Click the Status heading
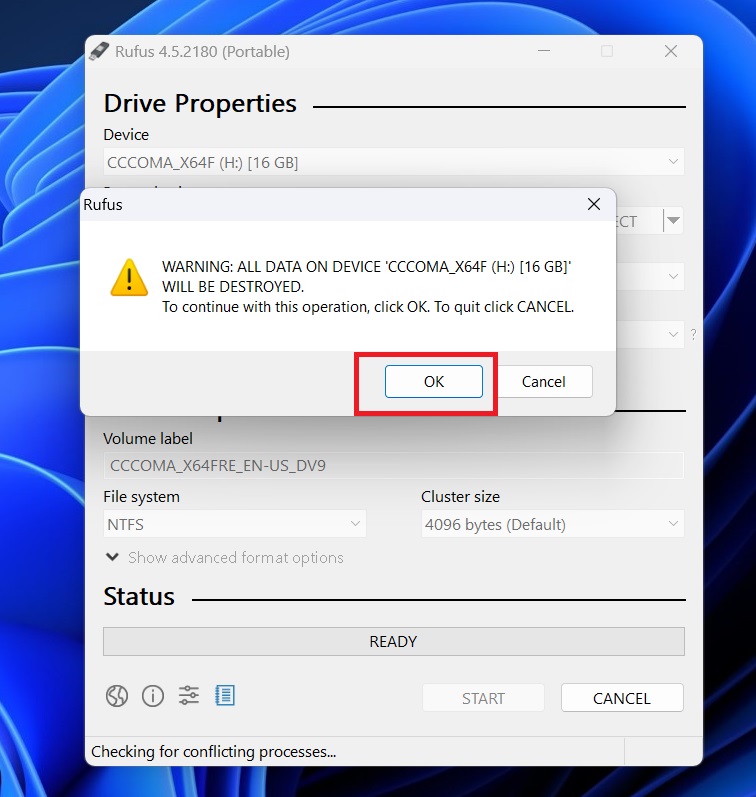Viewport: 756px width, 797px height. pyautogui.click(x=139, y=596)
